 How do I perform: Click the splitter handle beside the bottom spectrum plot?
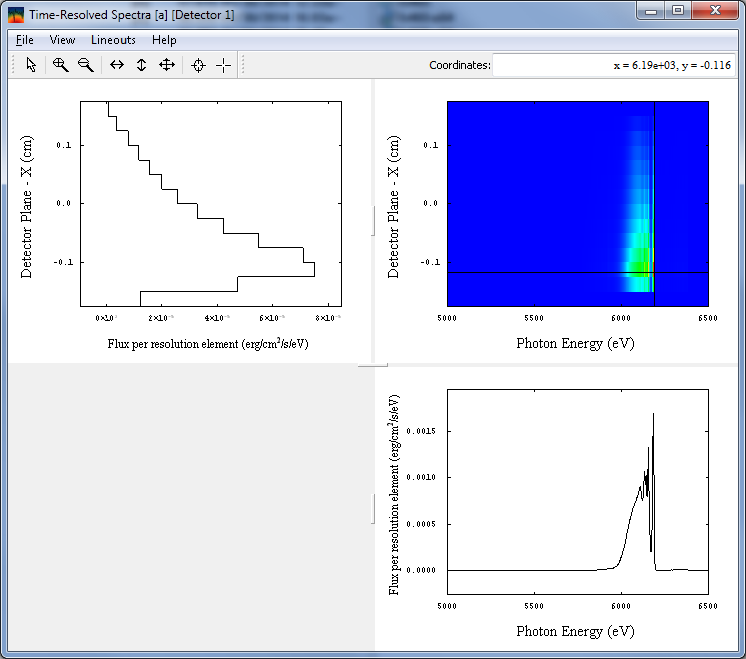372,509
